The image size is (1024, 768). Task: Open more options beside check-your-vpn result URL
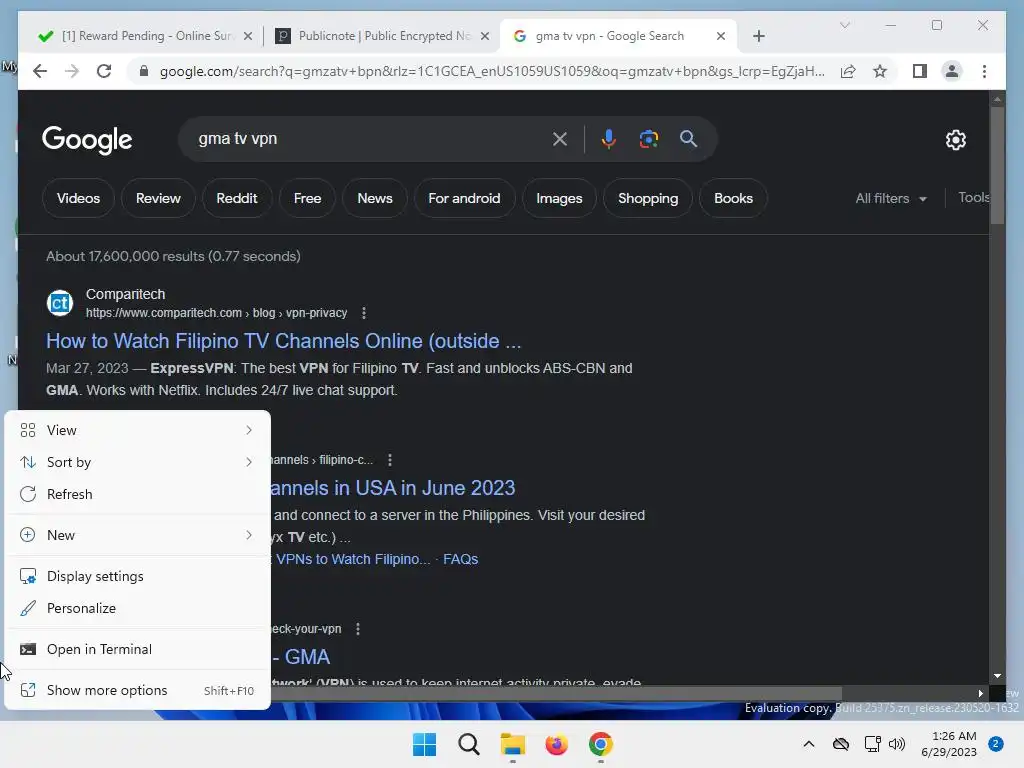[x=358, y=629]
